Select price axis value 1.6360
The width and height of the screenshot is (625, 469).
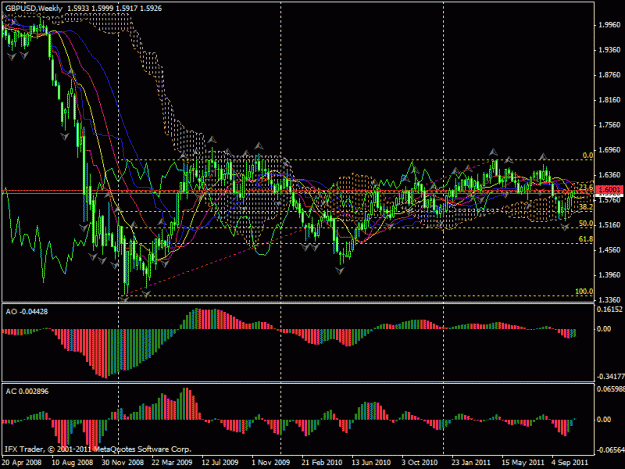tap(610, 175)
